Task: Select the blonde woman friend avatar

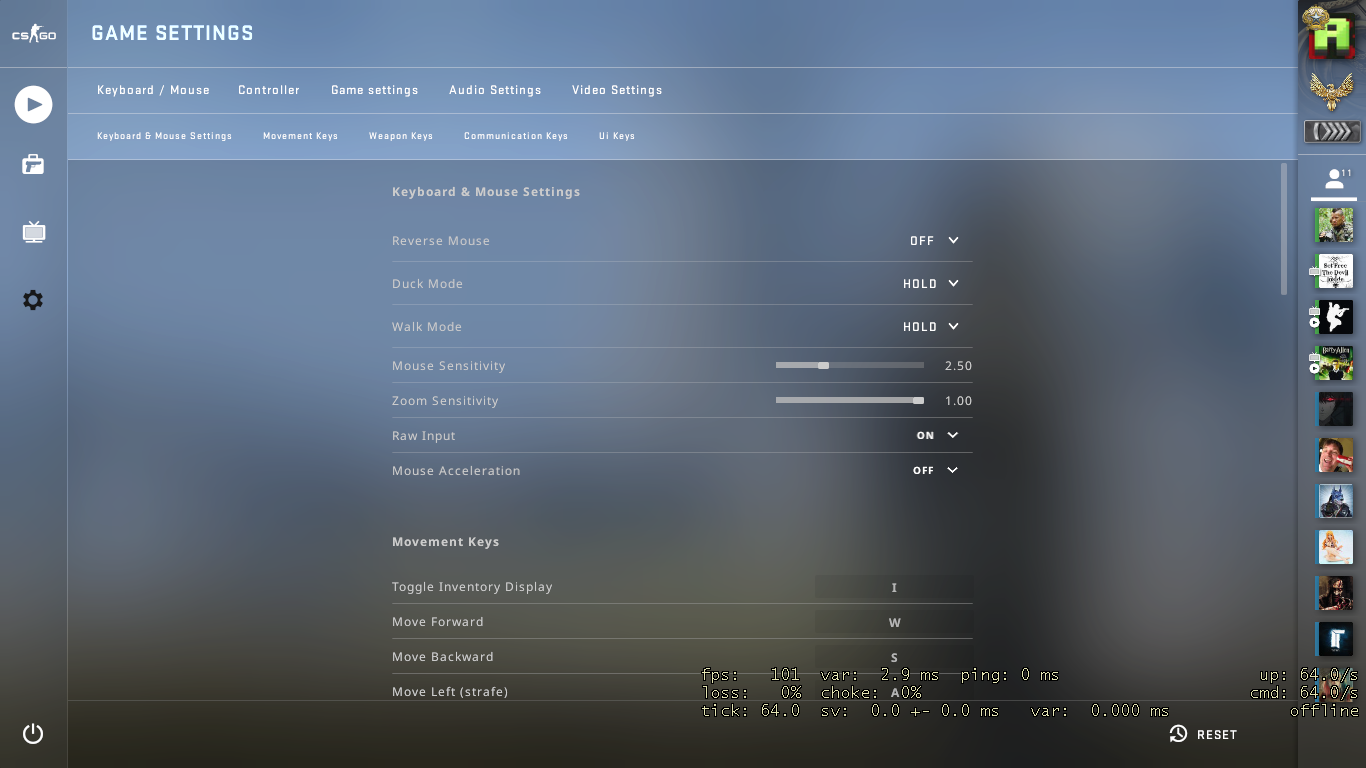Action: (x=1335, y=547)
